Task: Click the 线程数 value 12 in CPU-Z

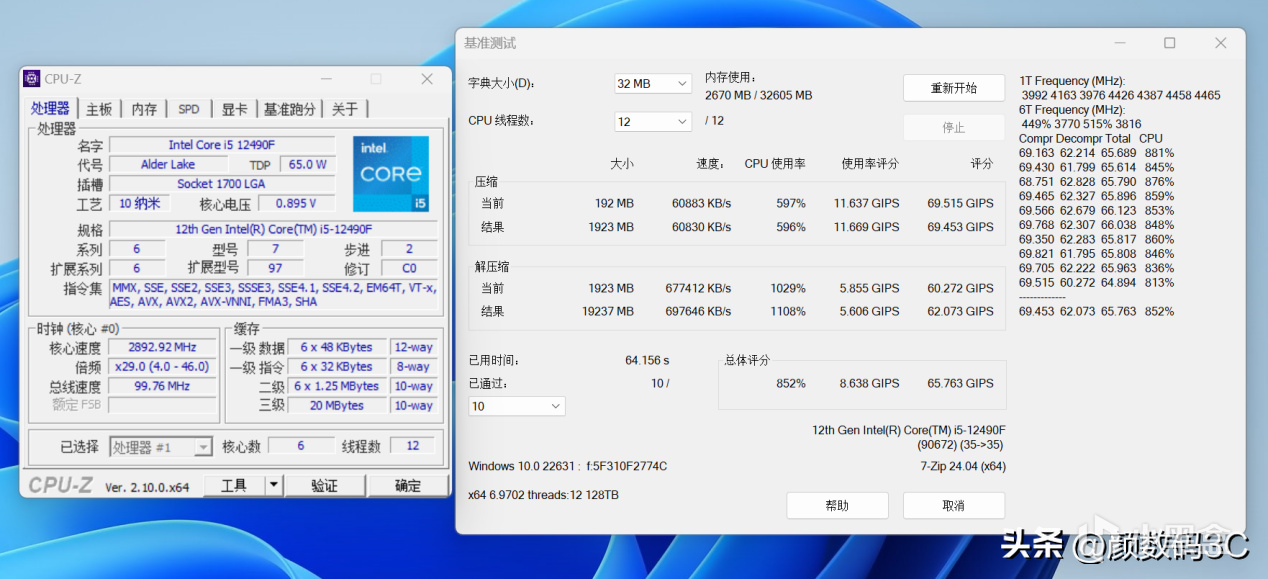Action: pyautogui.click(x=413, y=446)
